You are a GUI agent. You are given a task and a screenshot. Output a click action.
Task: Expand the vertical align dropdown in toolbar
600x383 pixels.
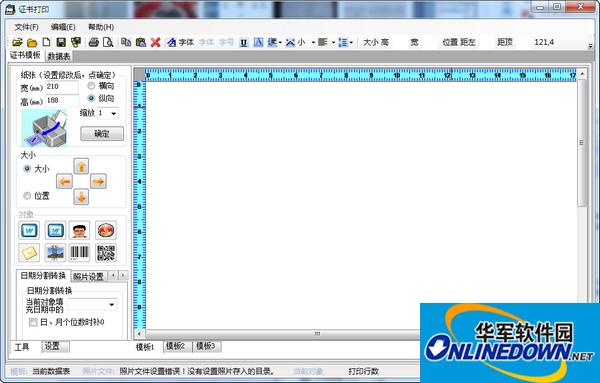click(280, 42)
